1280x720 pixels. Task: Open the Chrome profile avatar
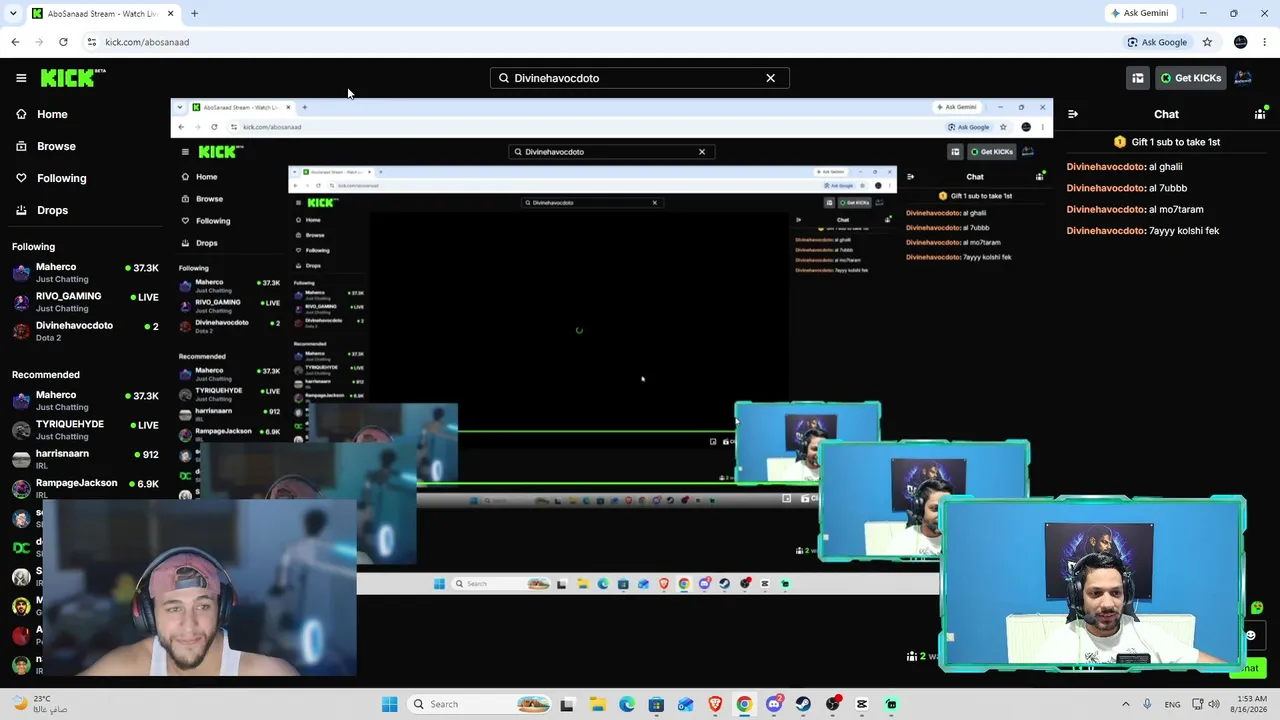click(1241, 42)
